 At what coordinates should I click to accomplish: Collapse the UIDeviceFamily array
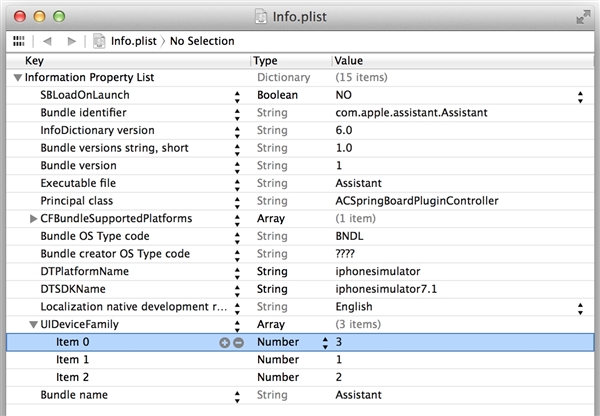point(33,325)
